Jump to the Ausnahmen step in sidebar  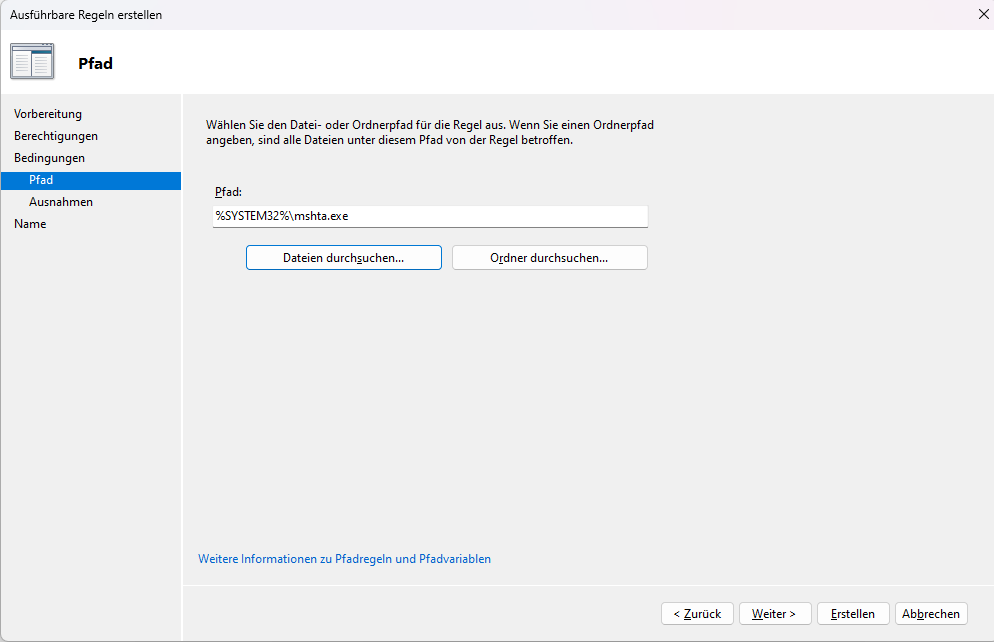tap(61, 202)
